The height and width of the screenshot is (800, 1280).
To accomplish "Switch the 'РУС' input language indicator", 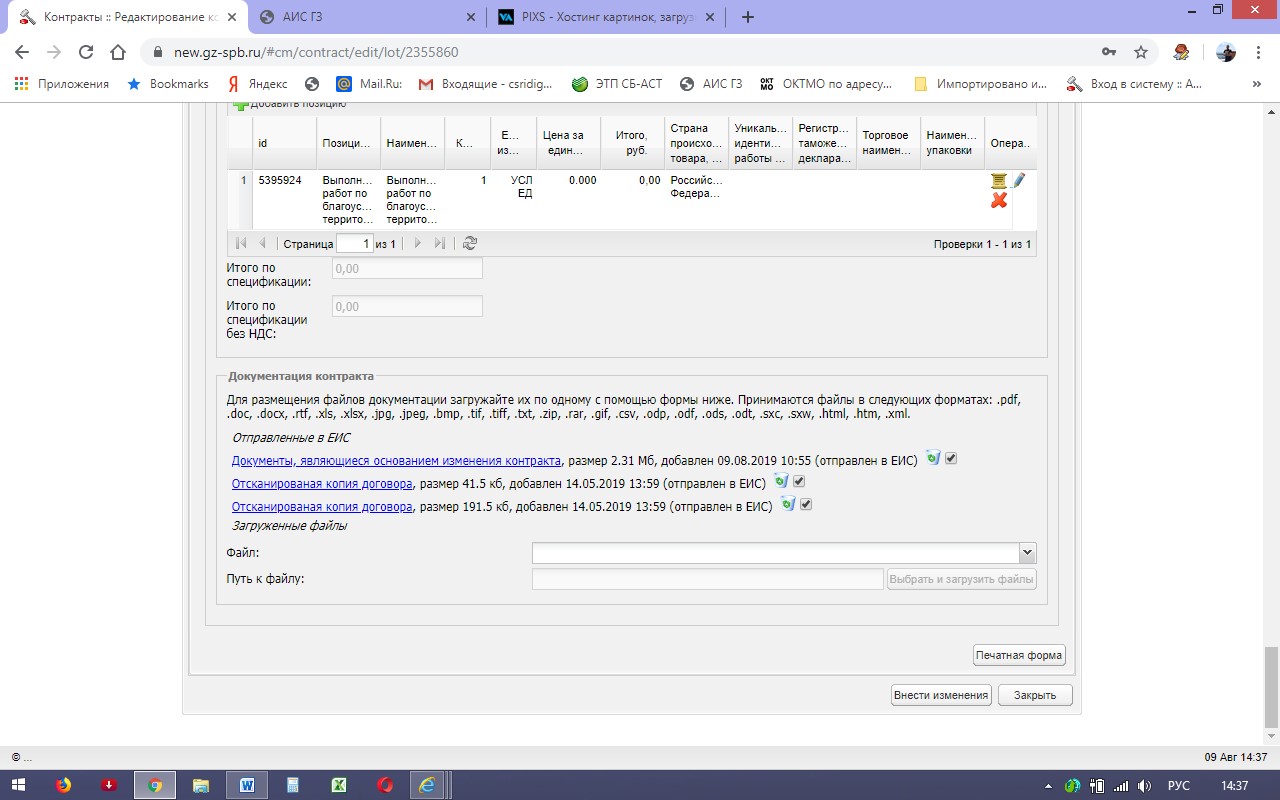I will tap(1179, 786).
